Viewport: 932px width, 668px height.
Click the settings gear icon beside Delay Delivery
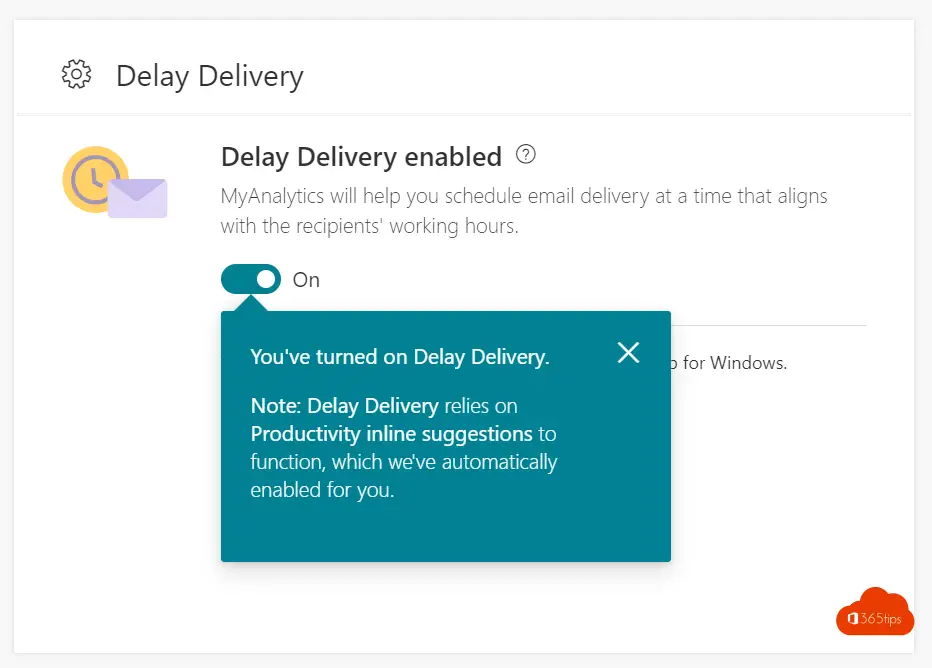coord(77,74)
